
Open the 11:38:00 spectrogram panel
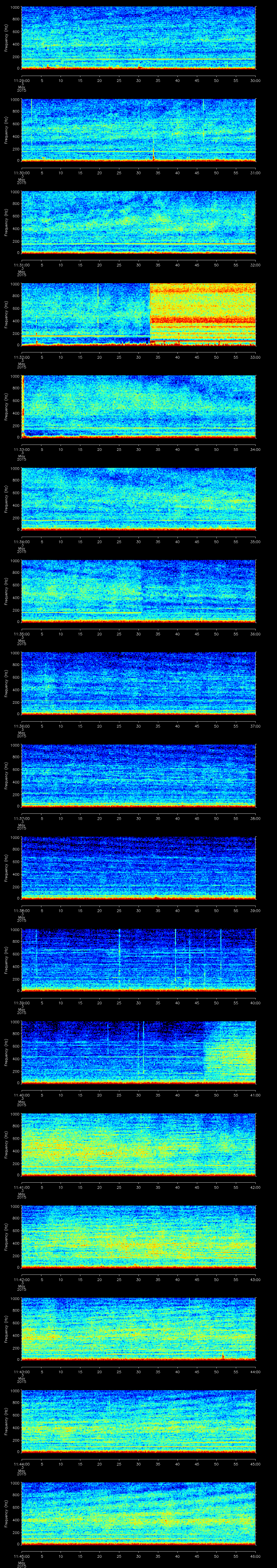[x=139, y=868]
